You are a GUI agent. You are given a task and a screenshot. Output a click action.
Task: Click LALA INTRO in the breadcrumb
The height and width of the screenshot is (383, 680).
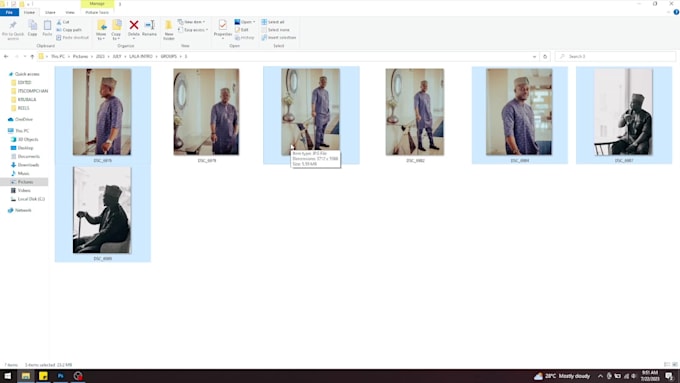click(141, 56)
